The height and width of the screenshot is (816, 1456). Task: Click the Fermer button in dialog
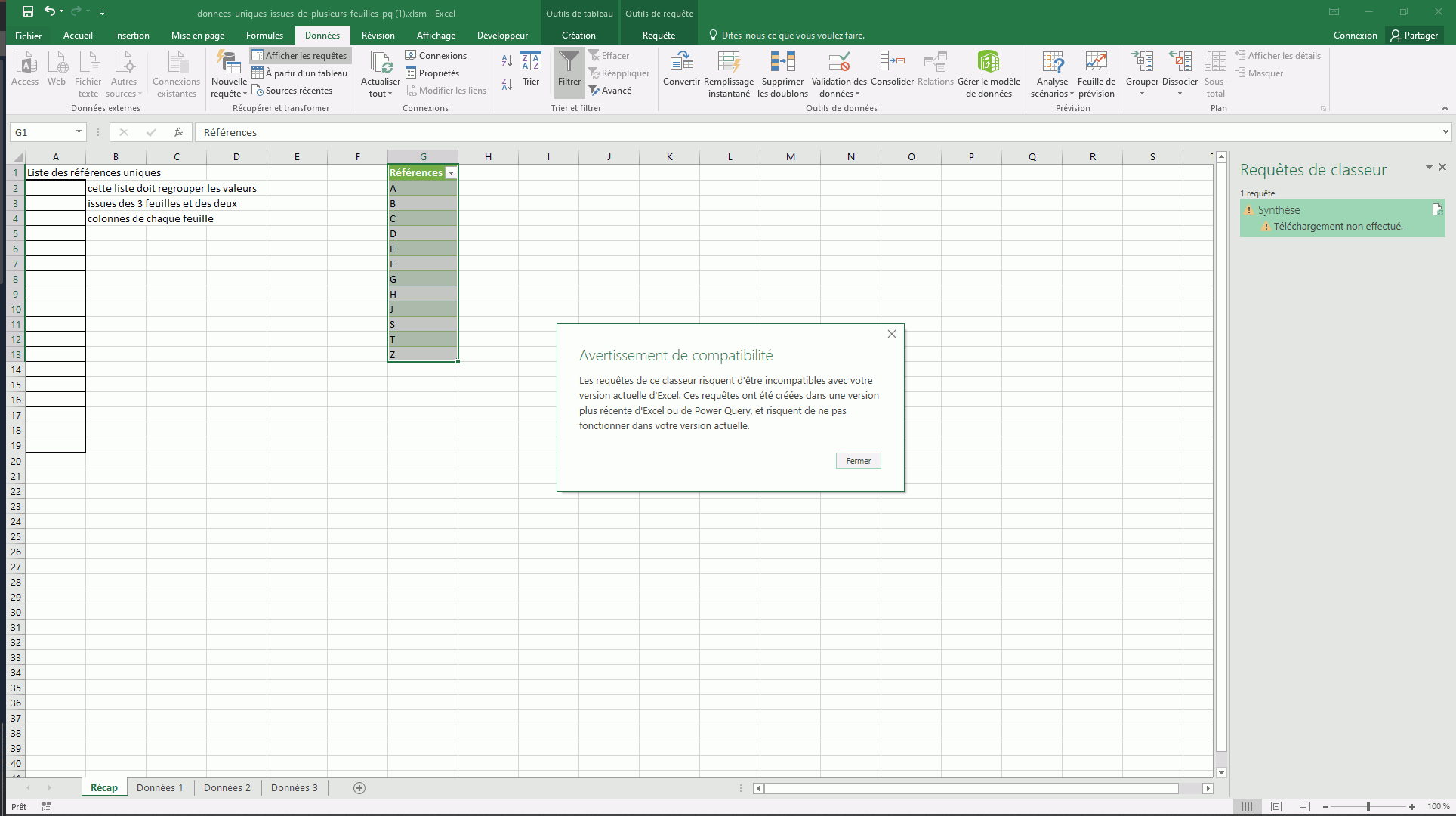coord(858,461)
